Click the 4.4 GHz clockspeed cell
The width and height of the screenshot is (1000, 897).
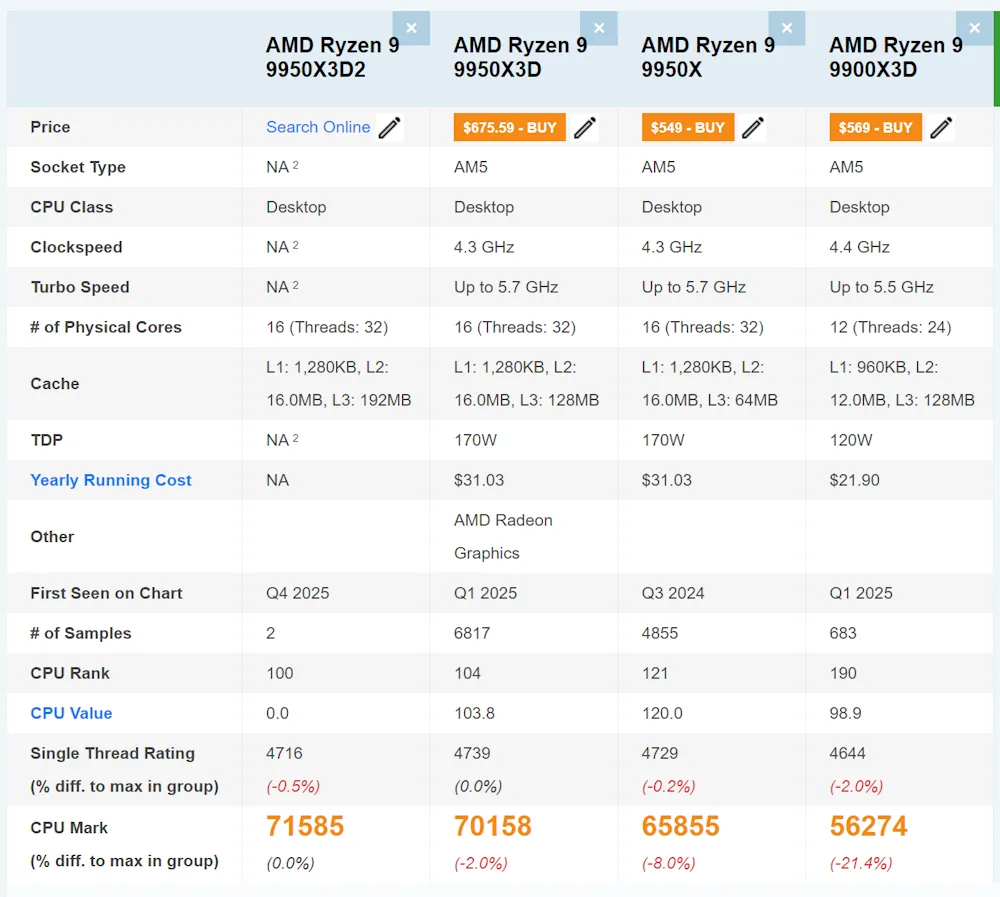click(x=860, y=247)
